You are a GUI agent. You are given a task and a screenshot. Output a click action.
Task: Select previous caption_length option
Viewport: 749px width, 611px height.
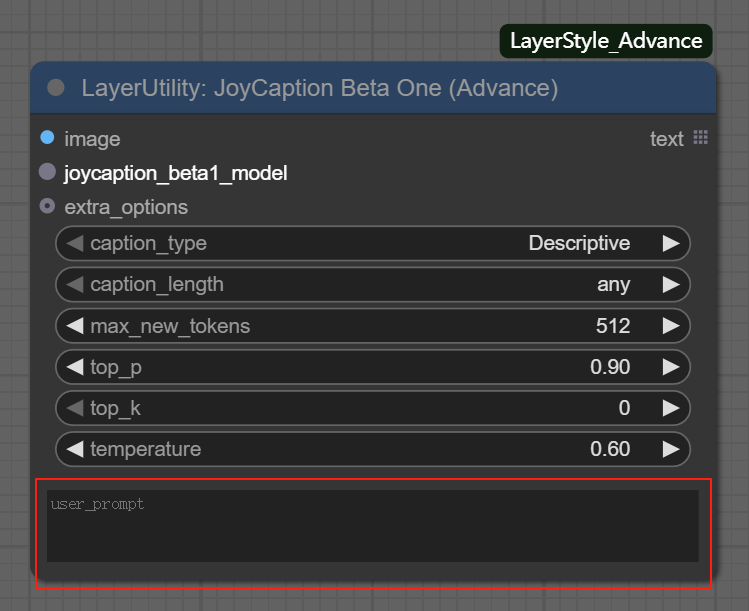coord(75,284)
